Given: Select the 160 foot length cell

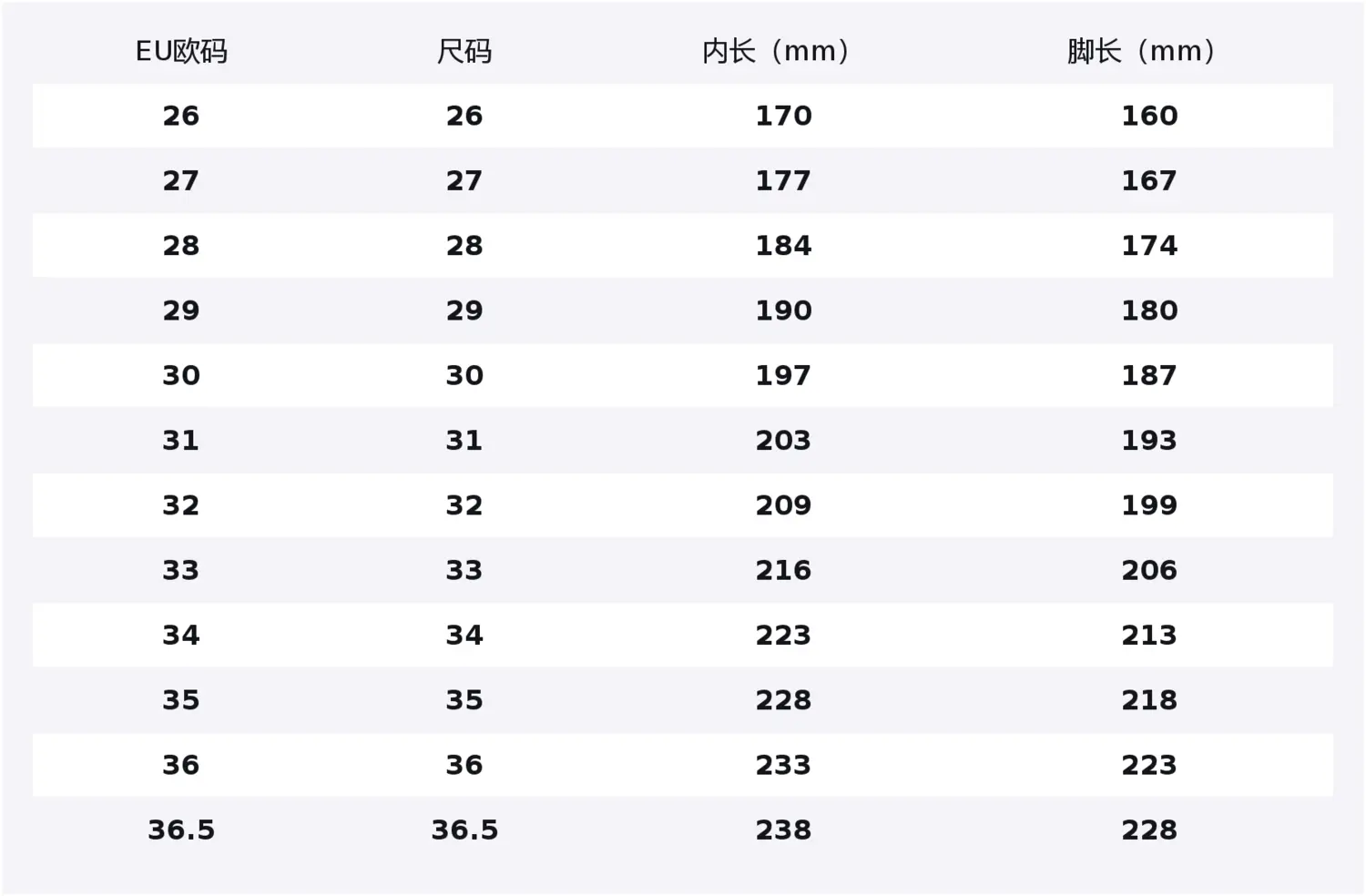Looking at the screenshot, I should point(1149,116).
